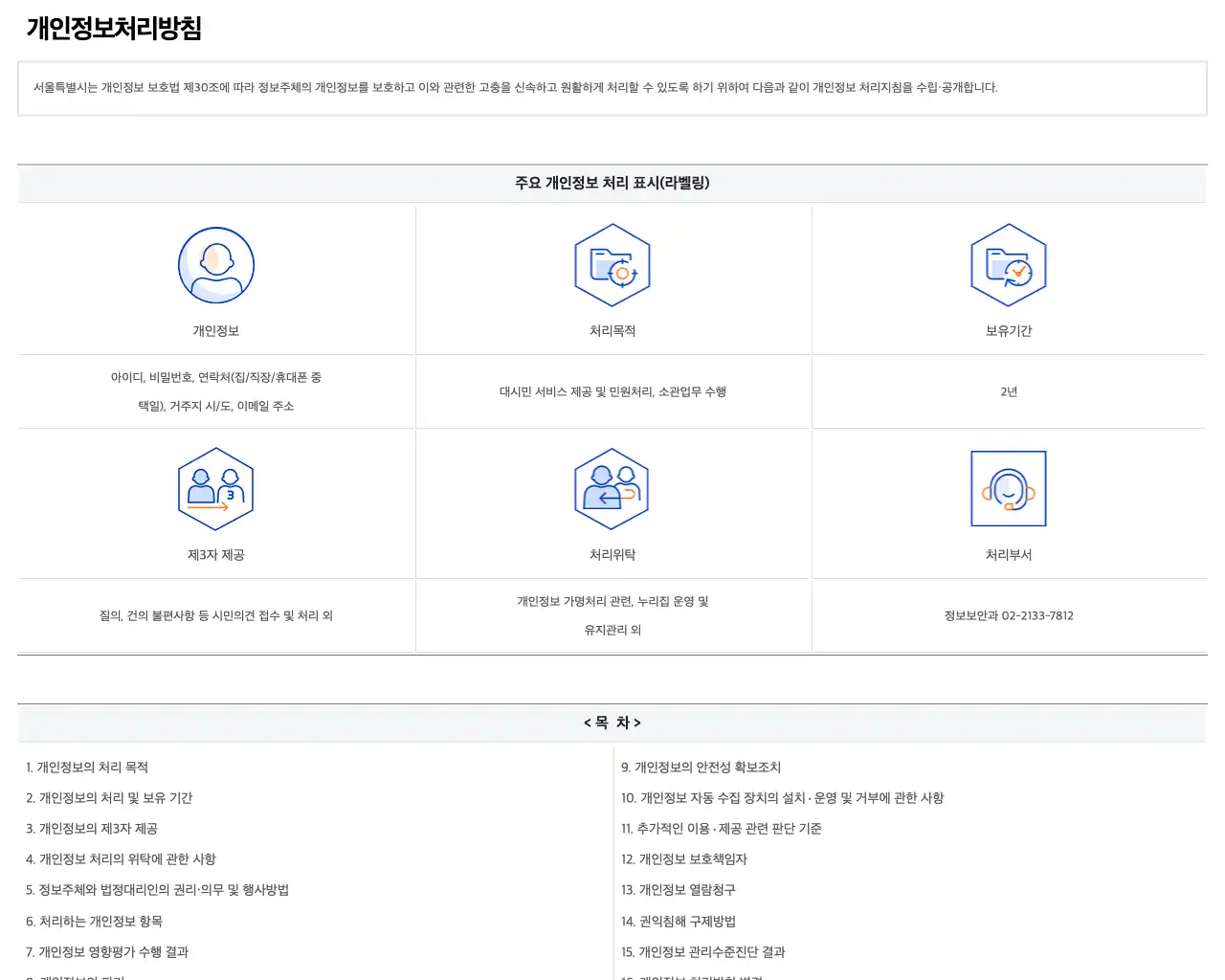Click the 제3자 제공 label text

pos(216,555)
